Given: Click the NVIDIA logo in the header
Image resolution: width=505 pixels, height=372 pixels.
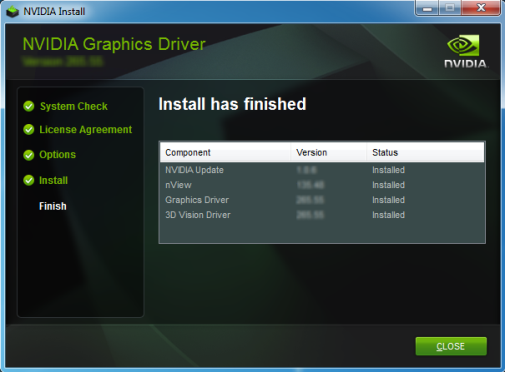Looking at the screenshot, I should [x=466, y=52].
